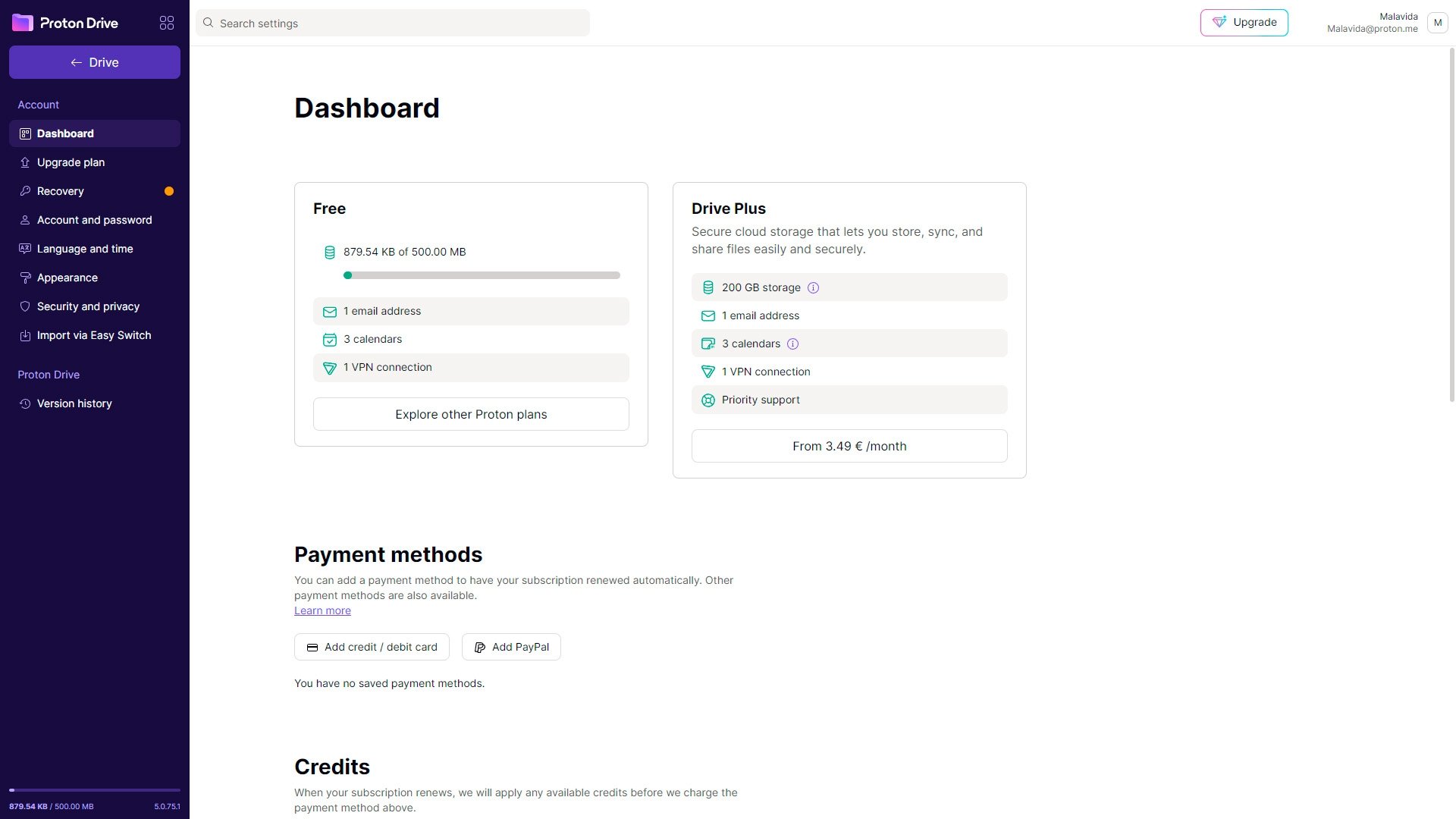Follow the Learn more link
1456x819 pixels.
[x=322, y=610]
